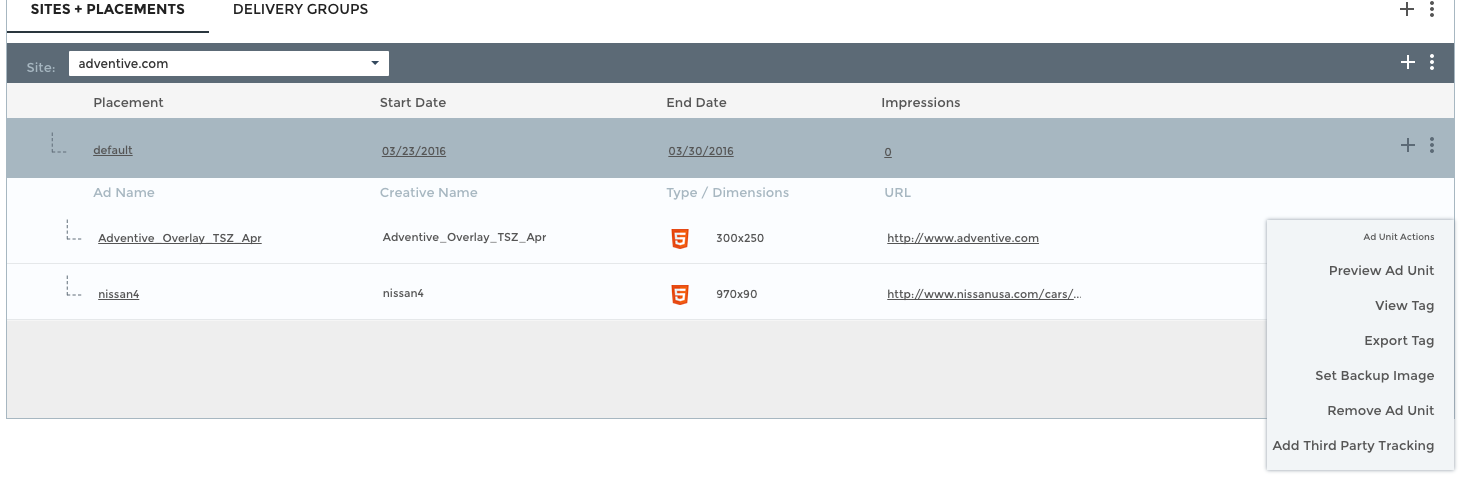The height and width of the screenshot is (496, 1469).
Task: Click the plus icon beside Delivery Groups tabs
Action: 1407,9
